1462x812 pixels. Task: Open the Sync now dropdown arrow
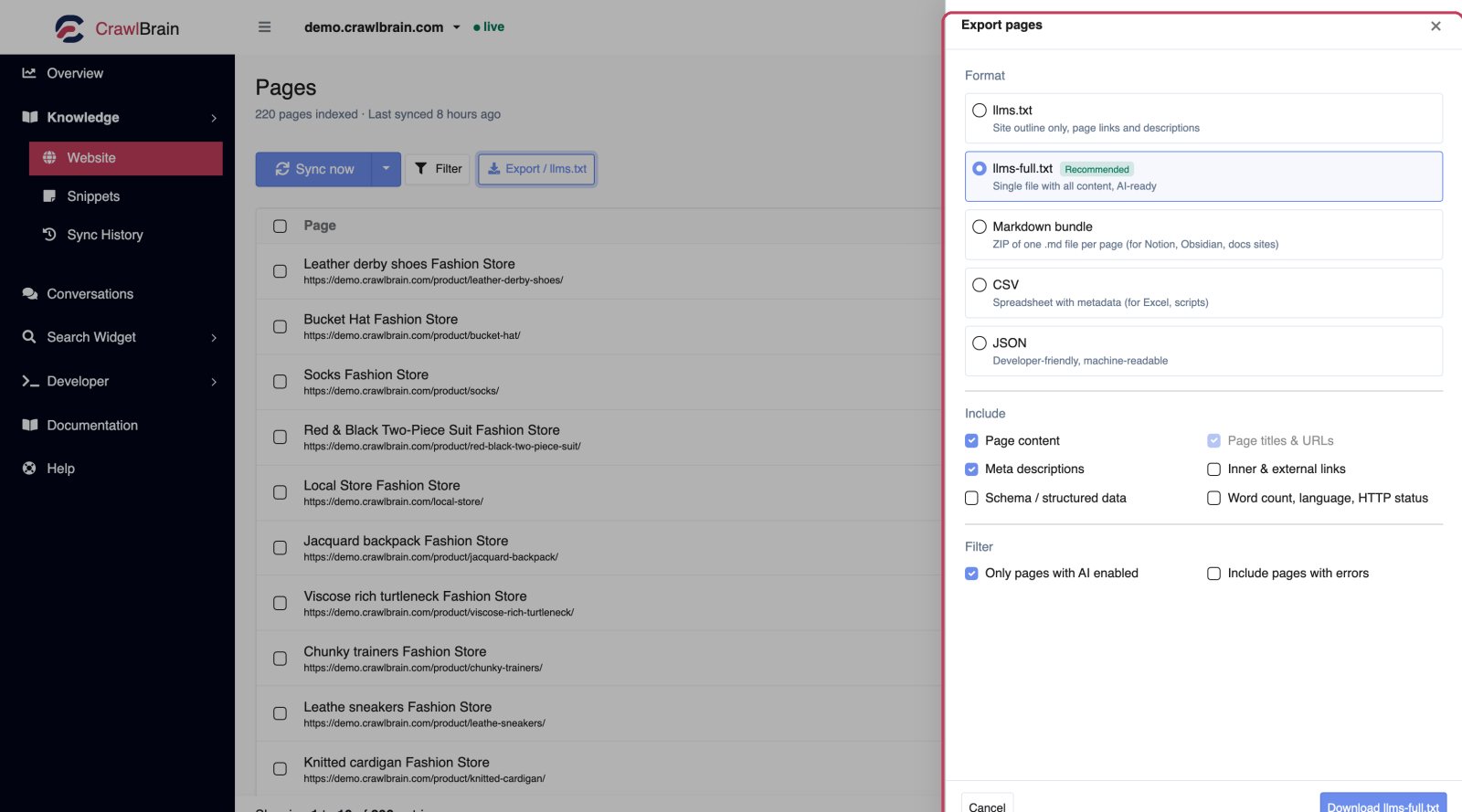386,169
